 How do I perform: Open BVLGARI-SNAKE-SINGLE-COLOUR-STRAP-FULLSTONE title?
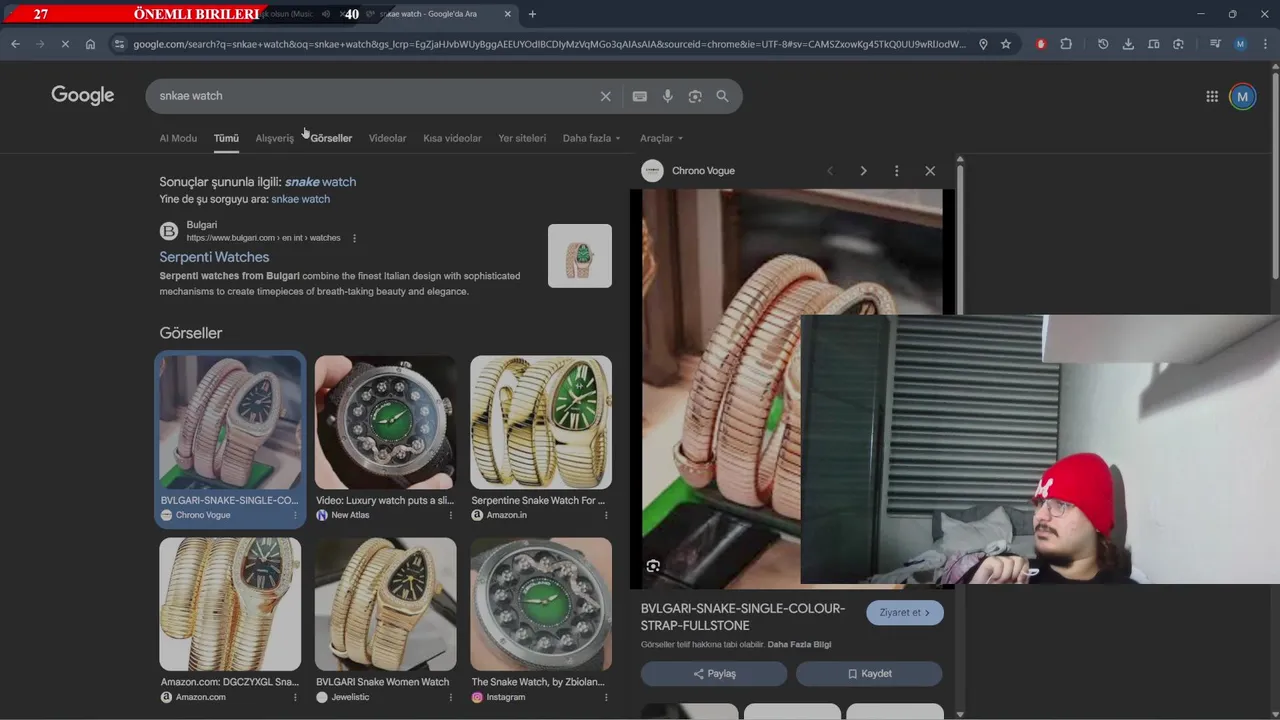tap(743, 616)
